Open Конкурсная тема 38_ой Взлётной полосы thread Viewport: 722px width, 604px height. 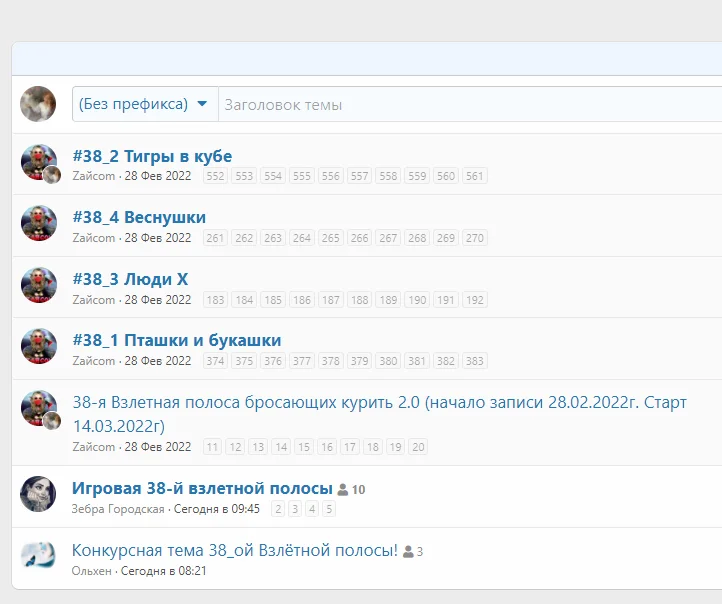point(234,550)
